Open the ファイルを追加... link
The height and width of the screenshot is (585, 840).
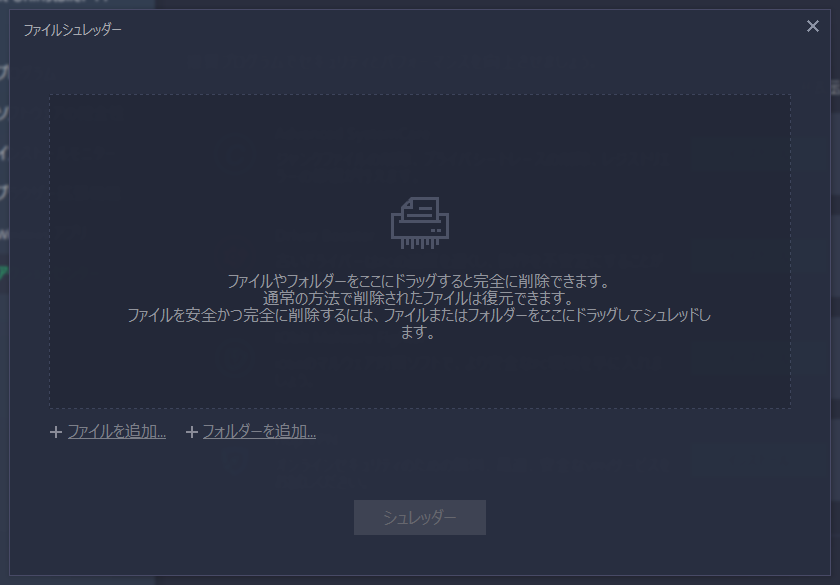[117, 431]
